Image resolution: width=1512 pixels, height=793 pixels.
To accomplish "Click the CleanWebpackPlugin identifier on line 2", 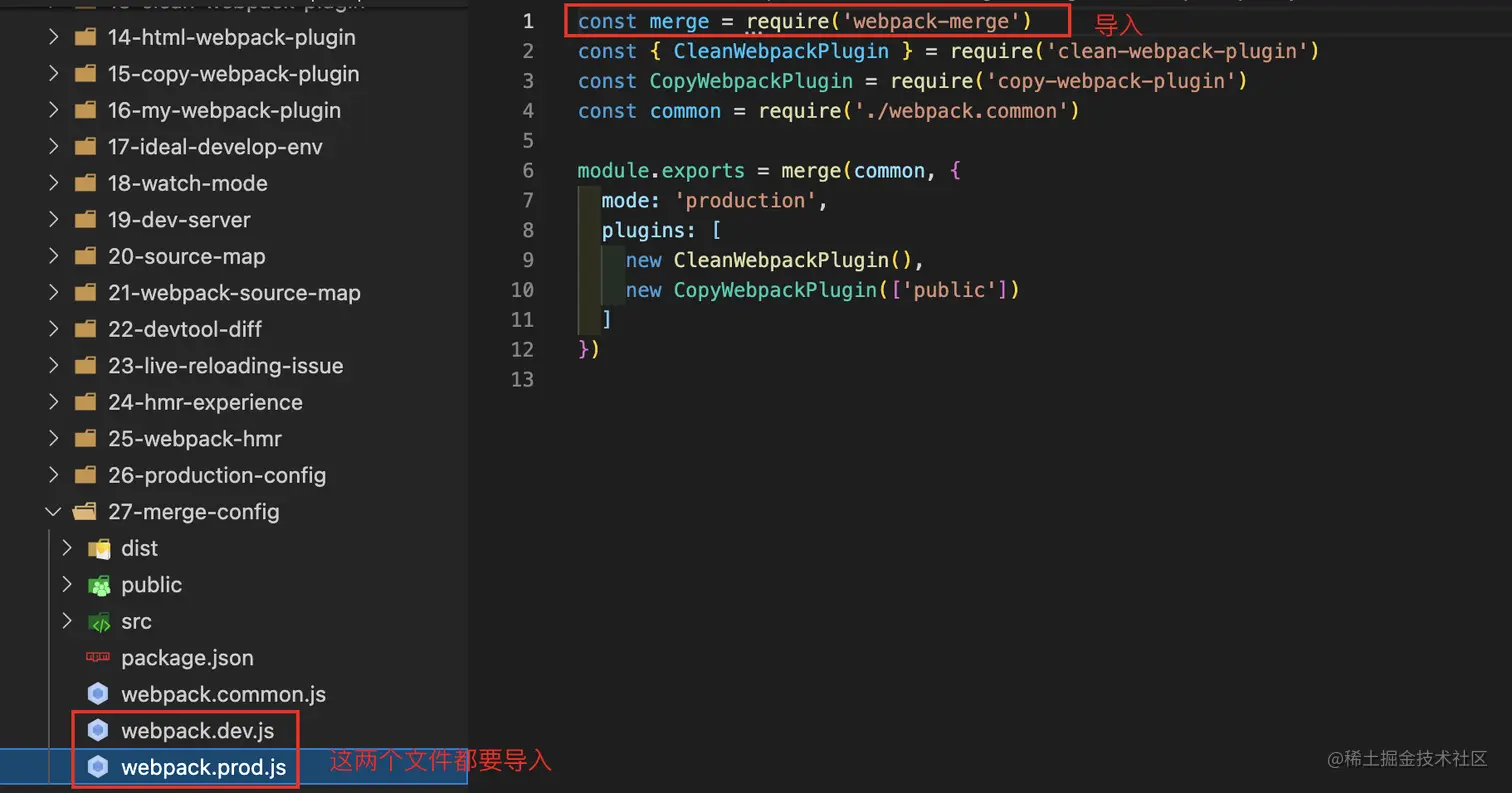I will pyautogui.click(x=781, y=51).
